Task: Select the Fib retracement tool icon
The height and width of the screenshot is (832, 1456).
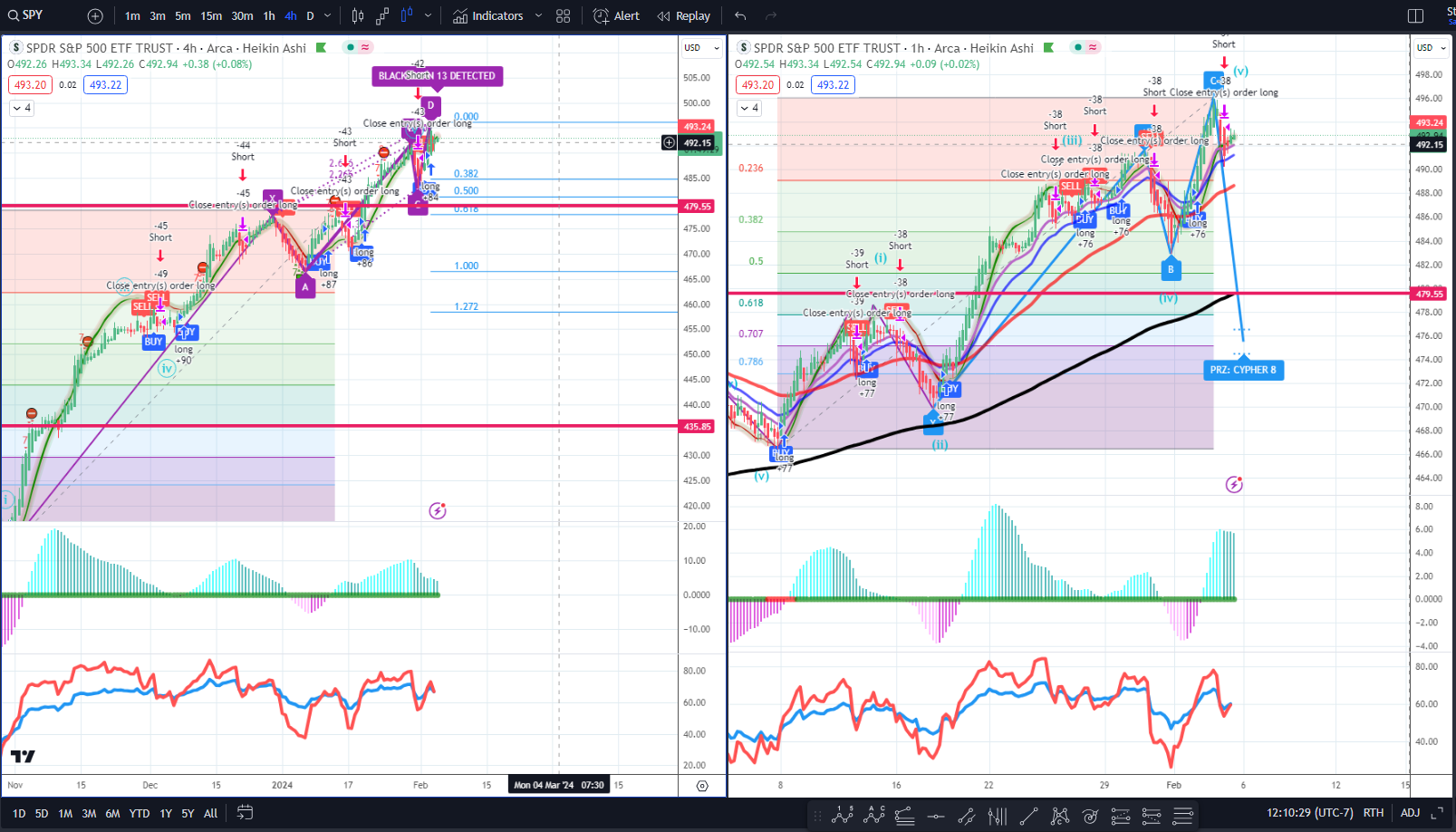Action: coord(905,817)
